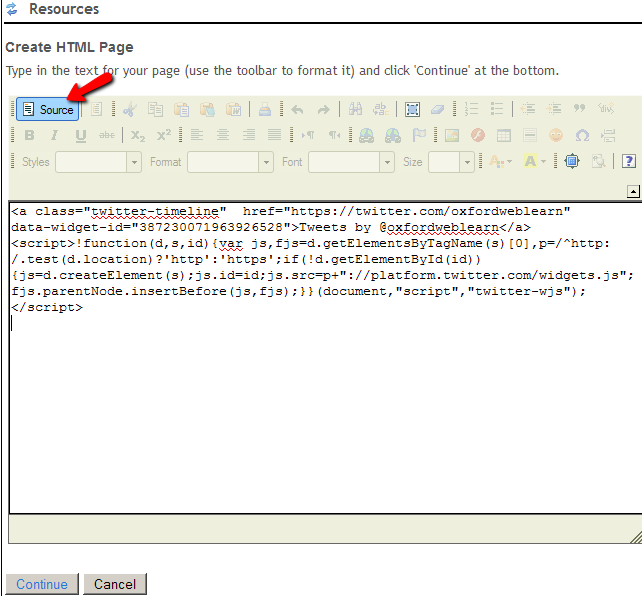Click the Insert Image icon
This screenshot has width=642, height=596.
pyautogui.click(x=452, y=136)
